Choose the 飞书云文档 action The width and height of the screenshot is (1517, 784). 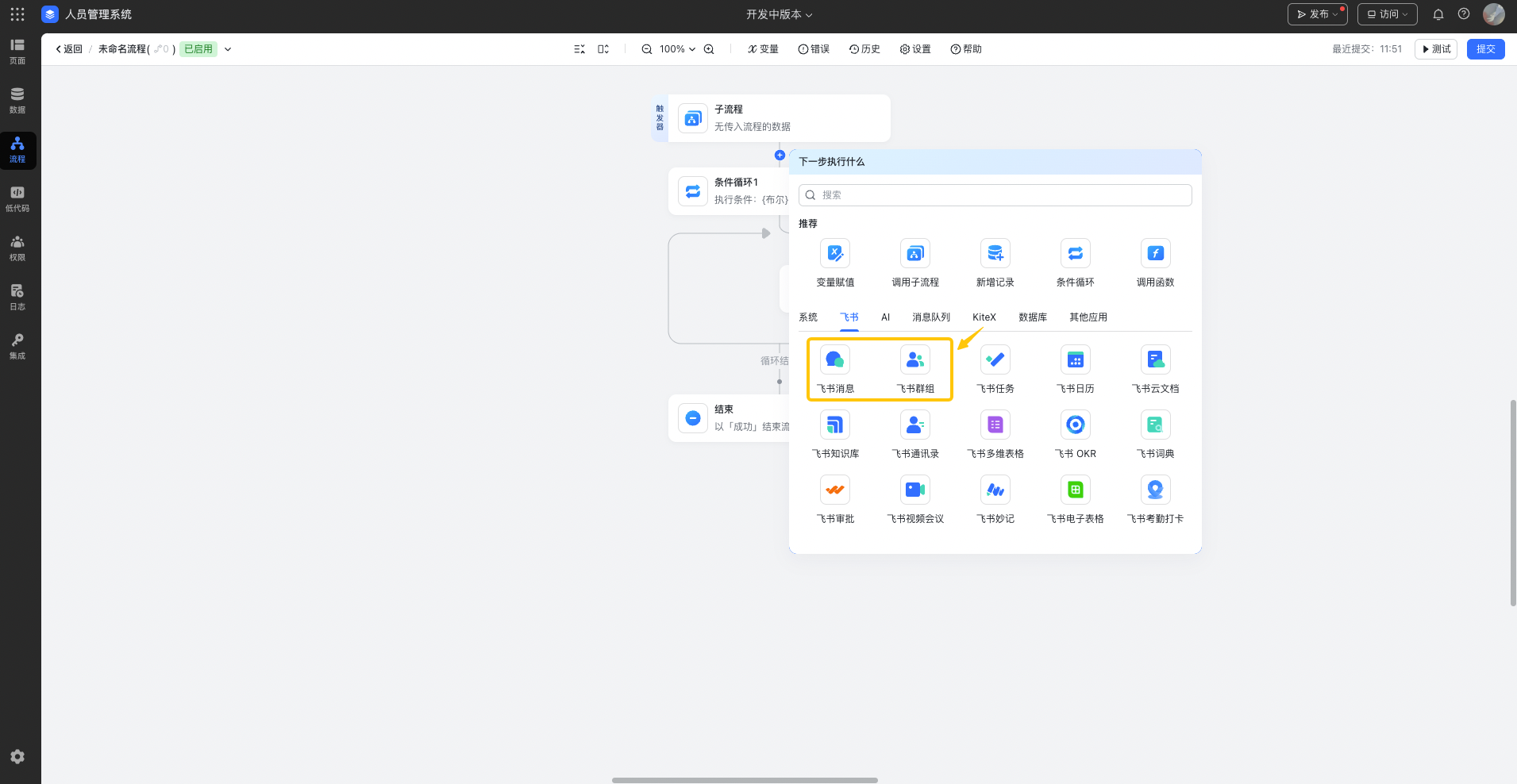coord(1156,370)
